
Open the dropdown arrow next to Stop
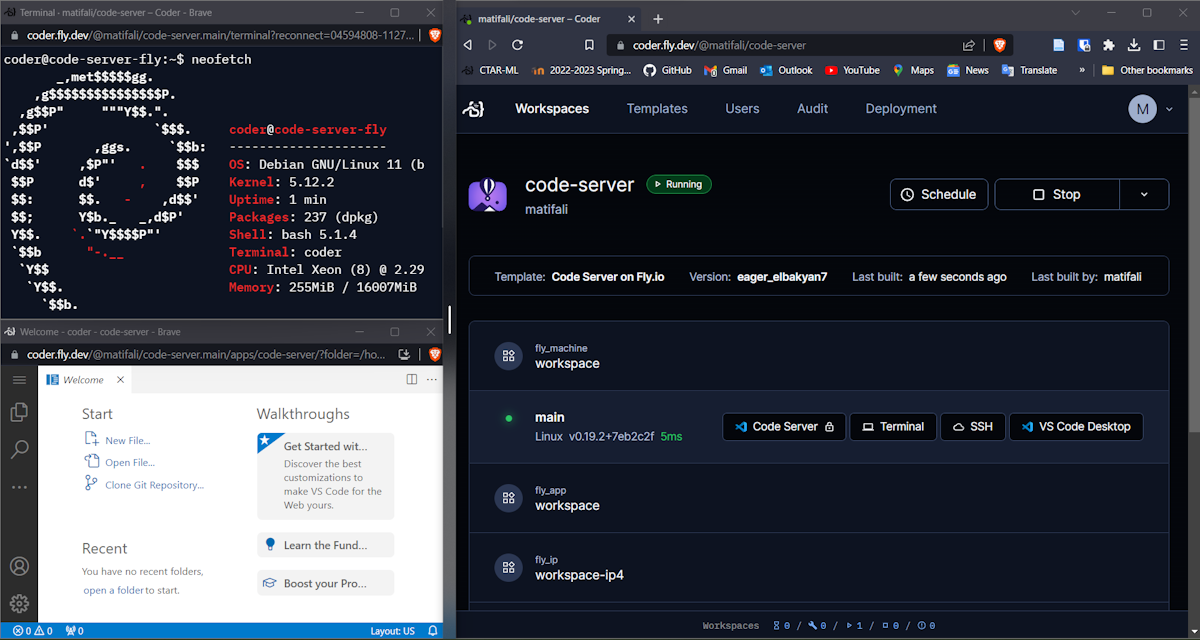[x=1144, y=194]
